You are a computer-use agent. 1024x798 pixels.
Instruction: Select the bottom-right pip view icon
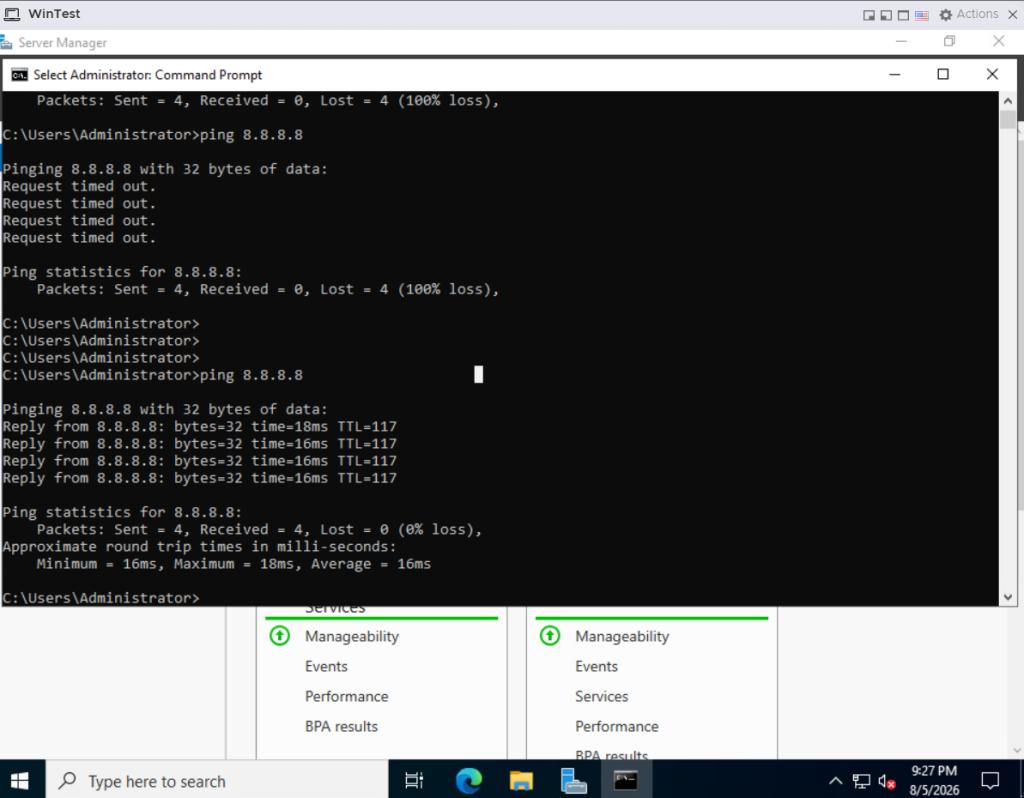pyautogui.click(x=869, y=15)
